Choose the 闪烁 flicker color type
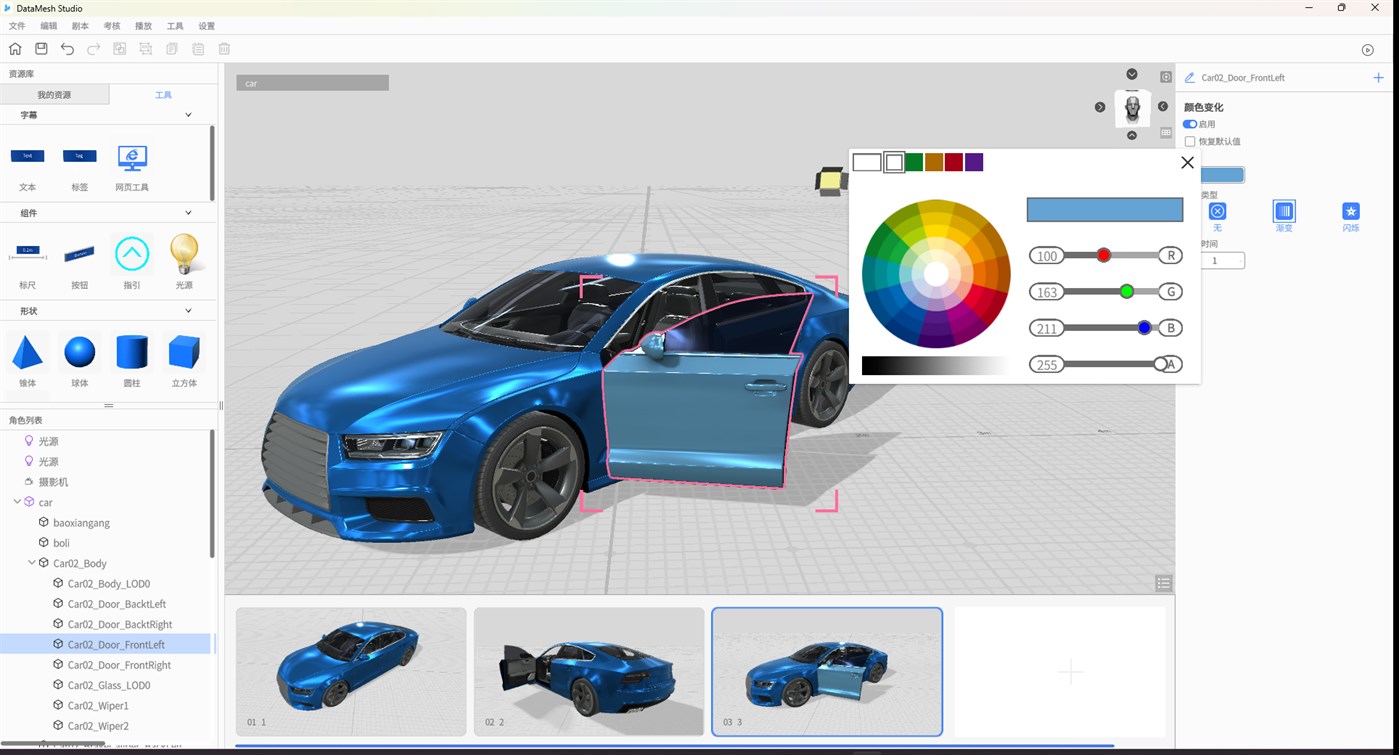The height and width of the screenshot is (755, 1399). tap(1350, 213)
